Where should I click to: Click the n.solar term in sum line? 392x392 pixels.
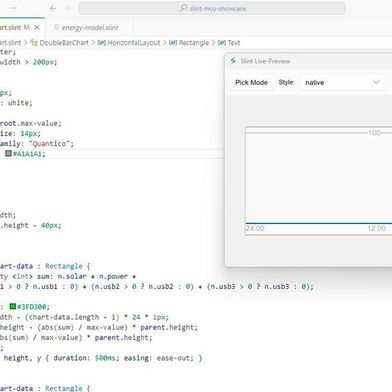click(x=72, y=276)
